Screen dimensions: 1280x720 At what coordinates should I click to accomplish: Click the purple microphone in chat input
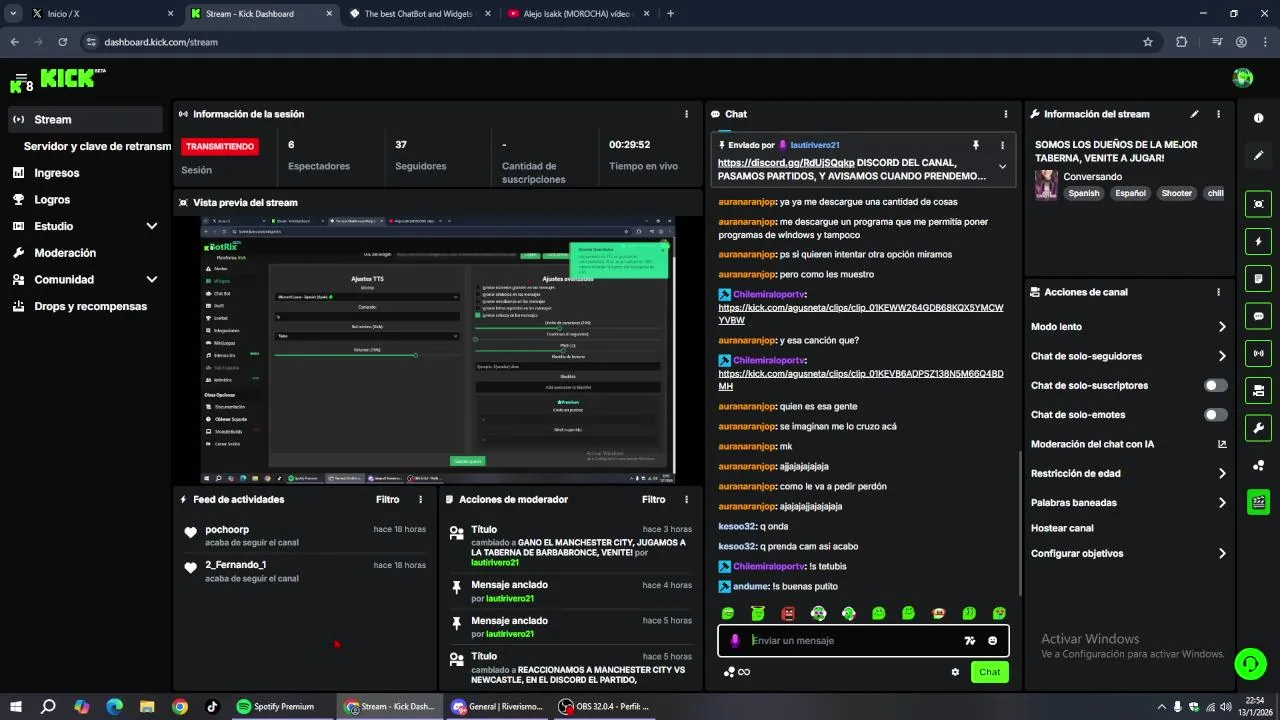pyautogui.click(x=735, y=641)
